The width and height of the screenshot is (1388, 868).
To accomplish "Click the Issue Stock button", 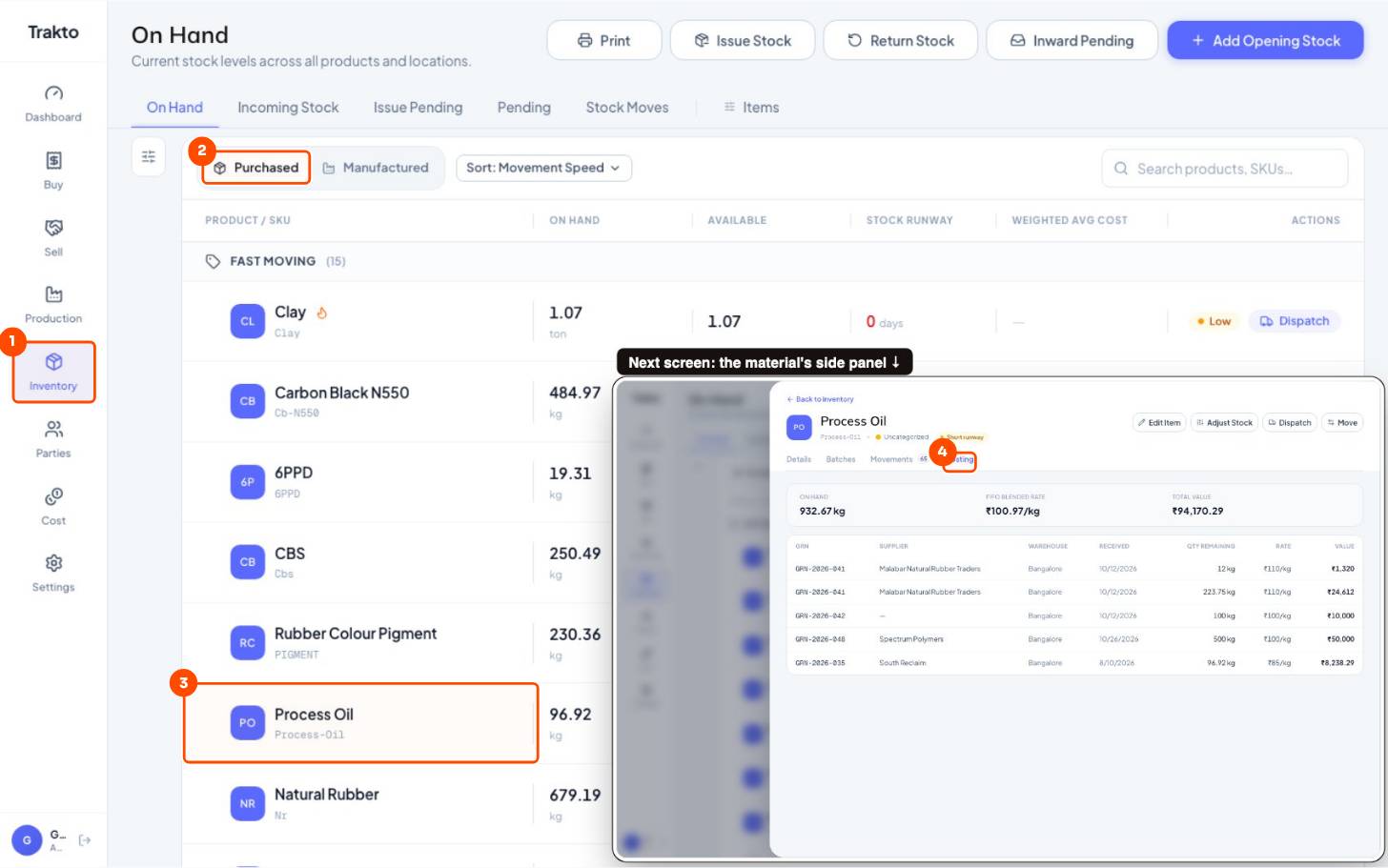I will [743, 40].
